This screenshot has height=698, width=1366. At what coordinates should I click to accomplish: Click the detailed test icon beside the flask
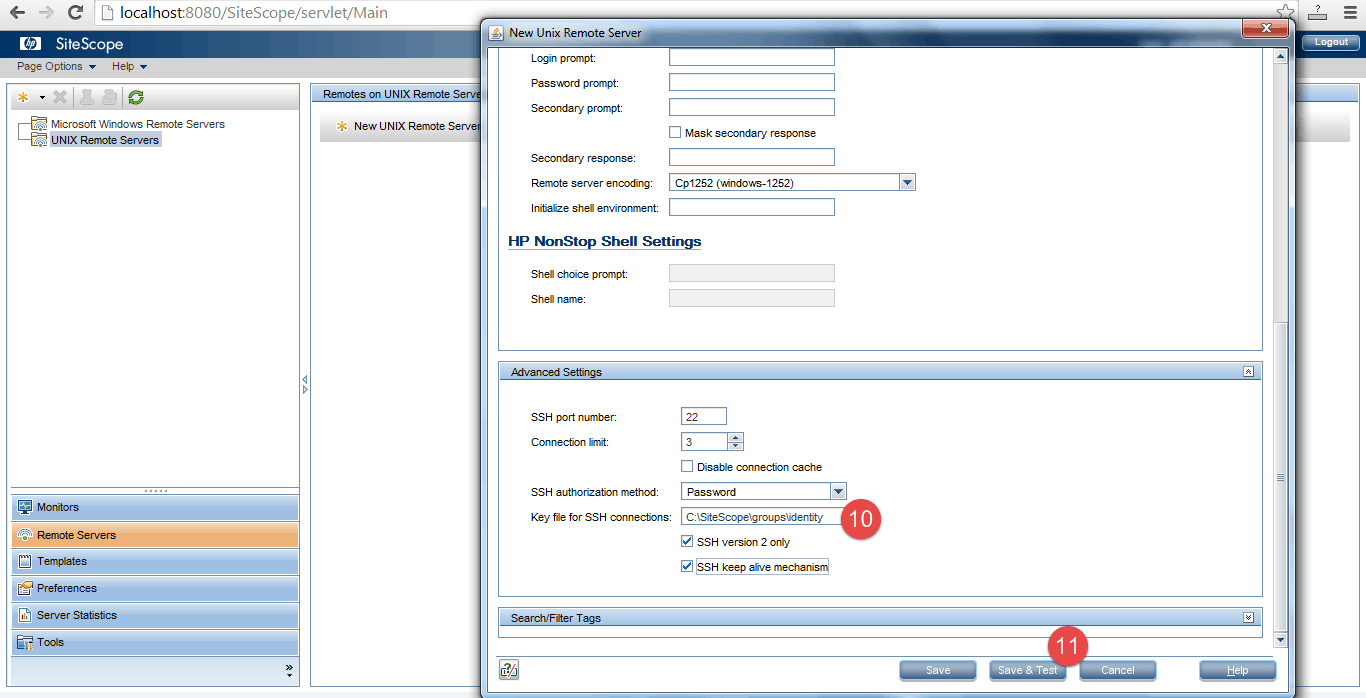pyautogui.click(x=109, y=97)
